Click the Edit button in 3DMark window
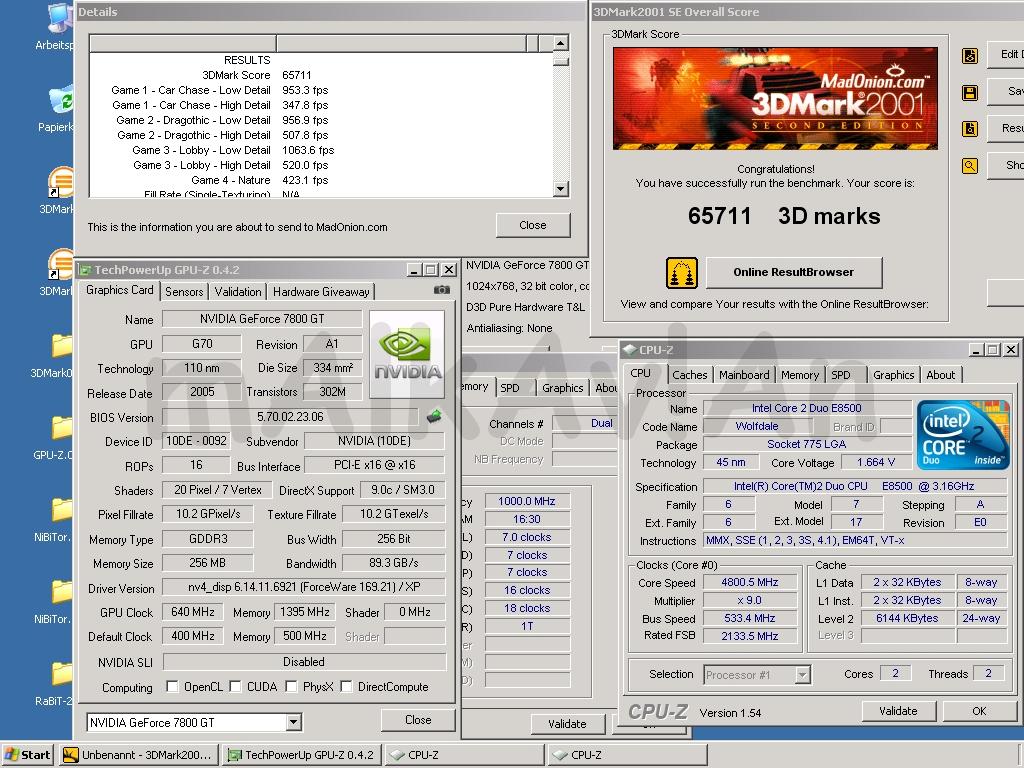Image resolution: width=1024 pixels, height=768 pixels. click(x=1006, y=54)
